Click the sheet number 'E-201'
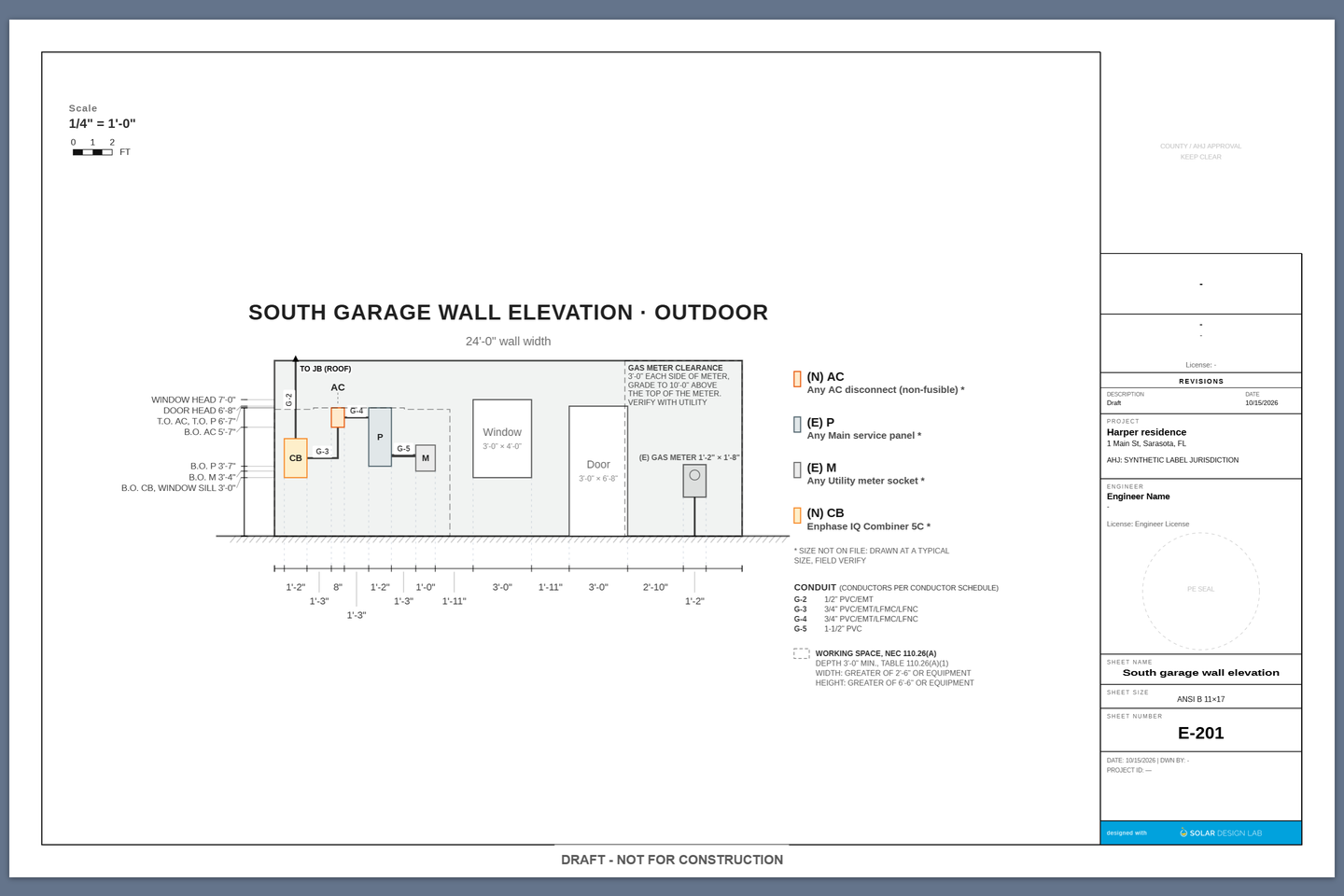 tap(1201, 734)
